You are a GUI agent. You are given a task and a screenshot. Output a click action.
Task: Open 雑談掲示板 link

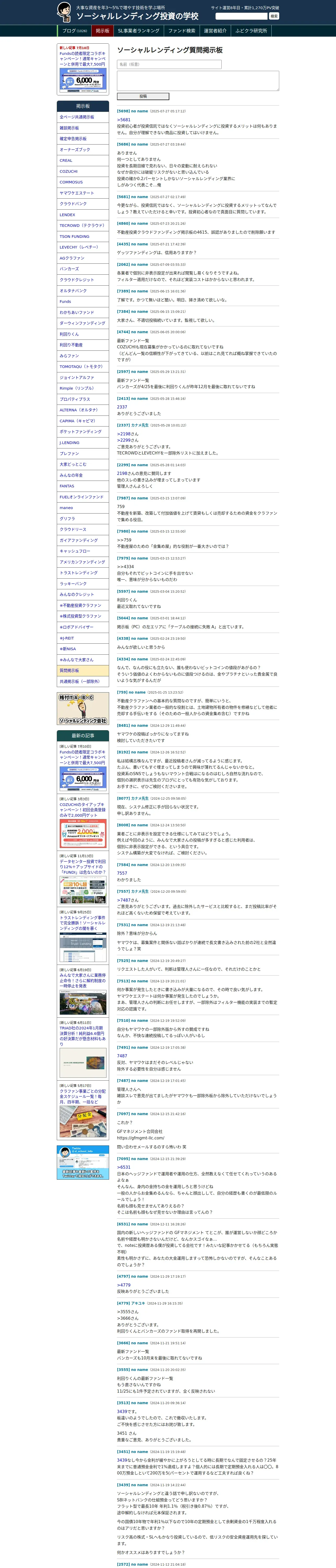coord(83,128)
